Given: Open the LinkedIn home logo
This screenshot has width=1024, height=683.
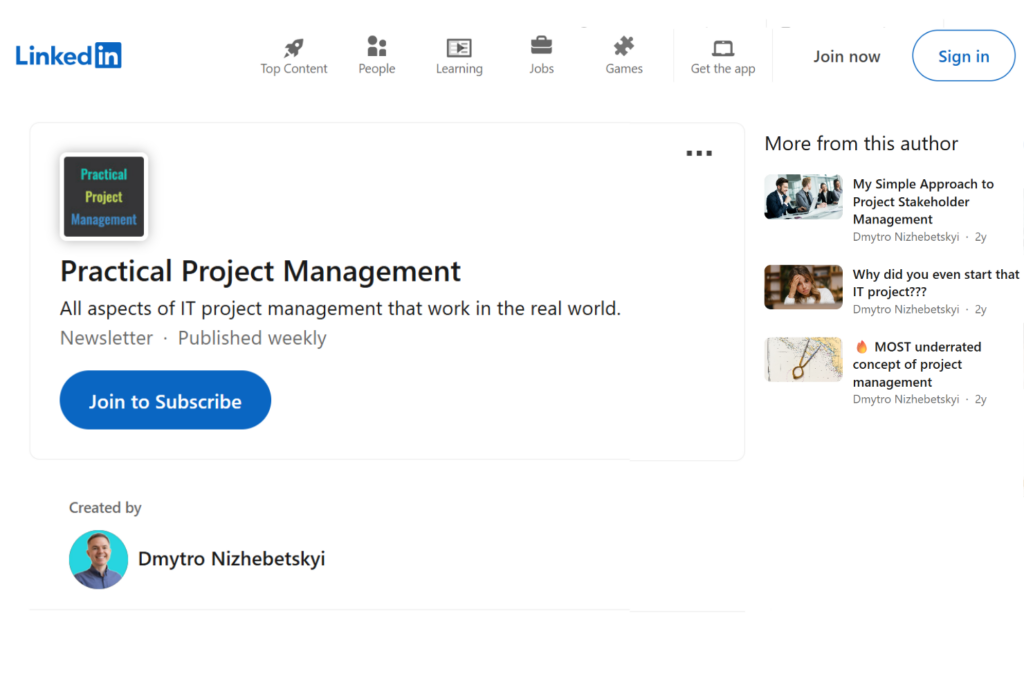Looking at the screenshot, I should tap(69, 56).
